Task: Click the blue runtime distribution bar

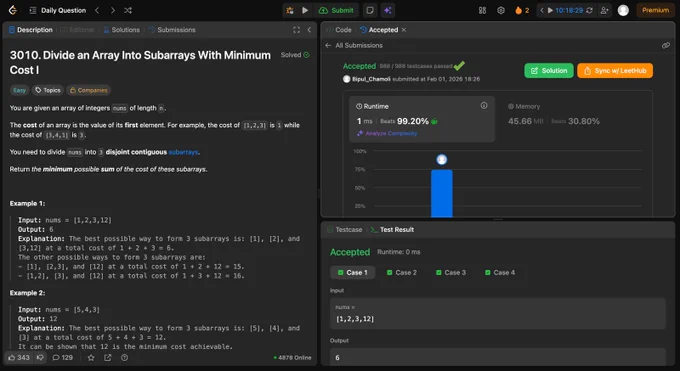Action: click(442, 193)
